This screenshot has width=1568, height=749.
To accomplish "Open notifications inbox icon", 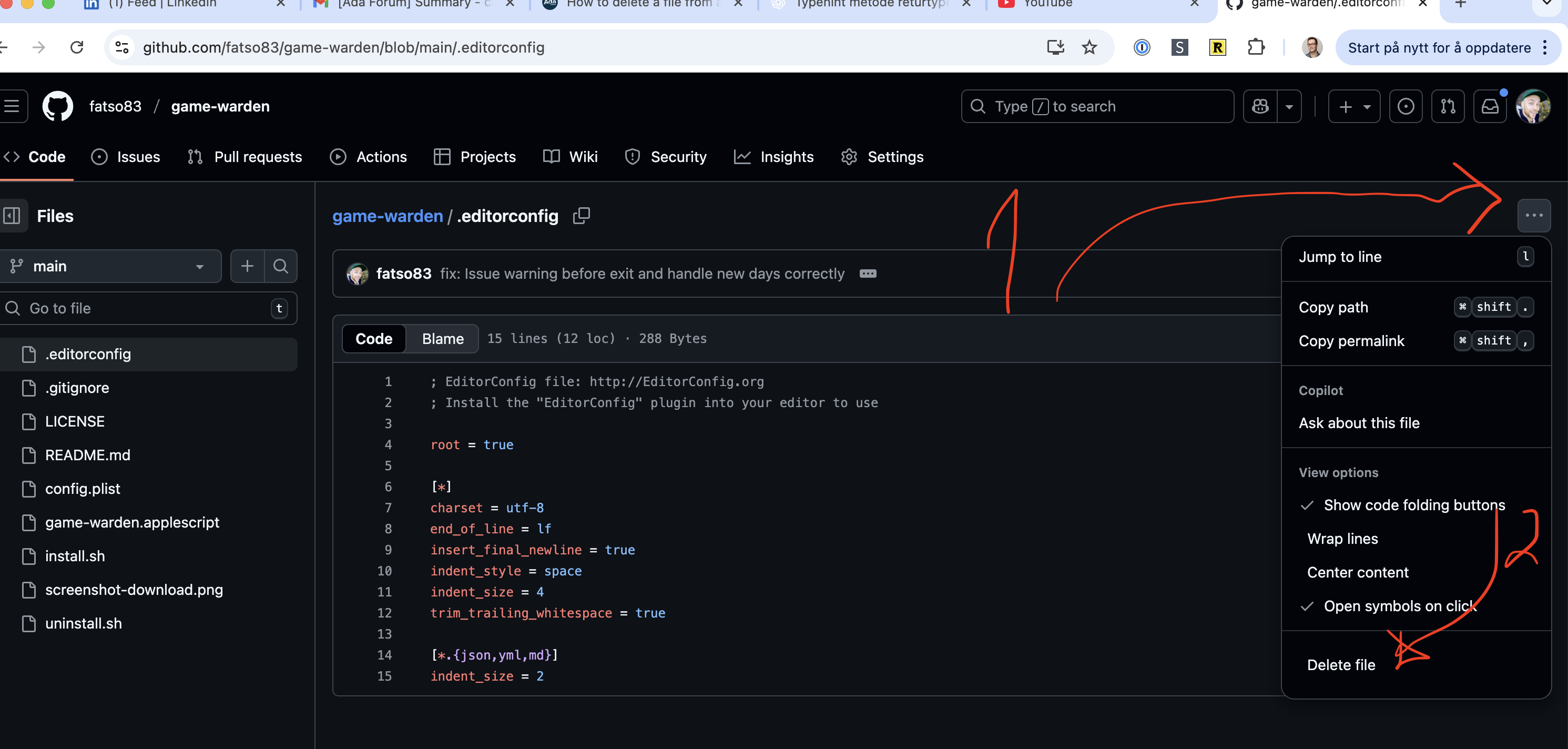I will (1490, 107).
